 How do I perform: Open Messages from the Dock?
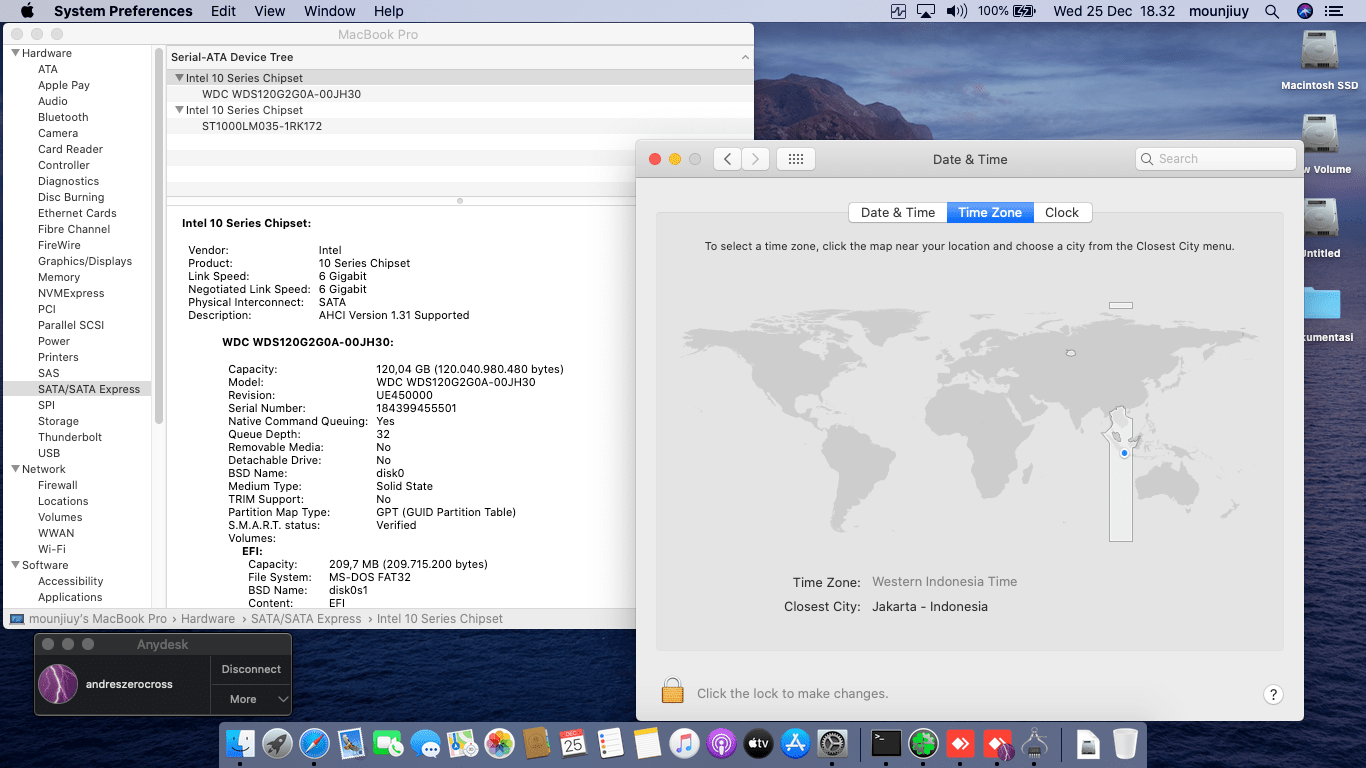(425, 743)
